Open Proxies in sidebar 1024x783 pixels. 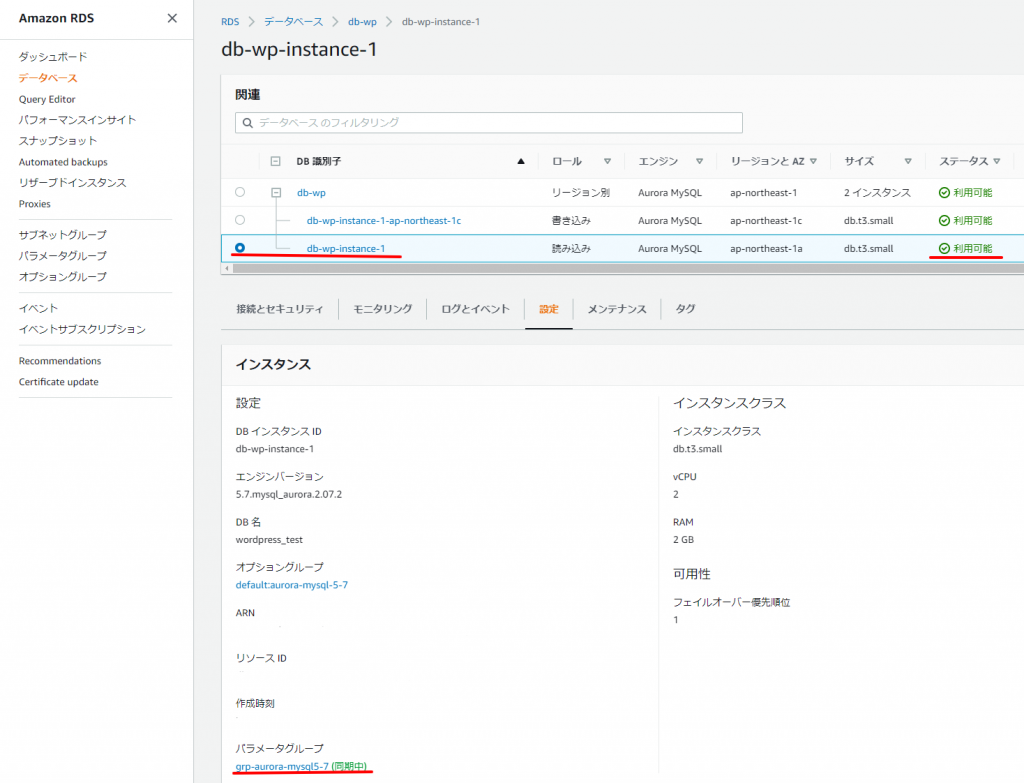tap(35, 204)
